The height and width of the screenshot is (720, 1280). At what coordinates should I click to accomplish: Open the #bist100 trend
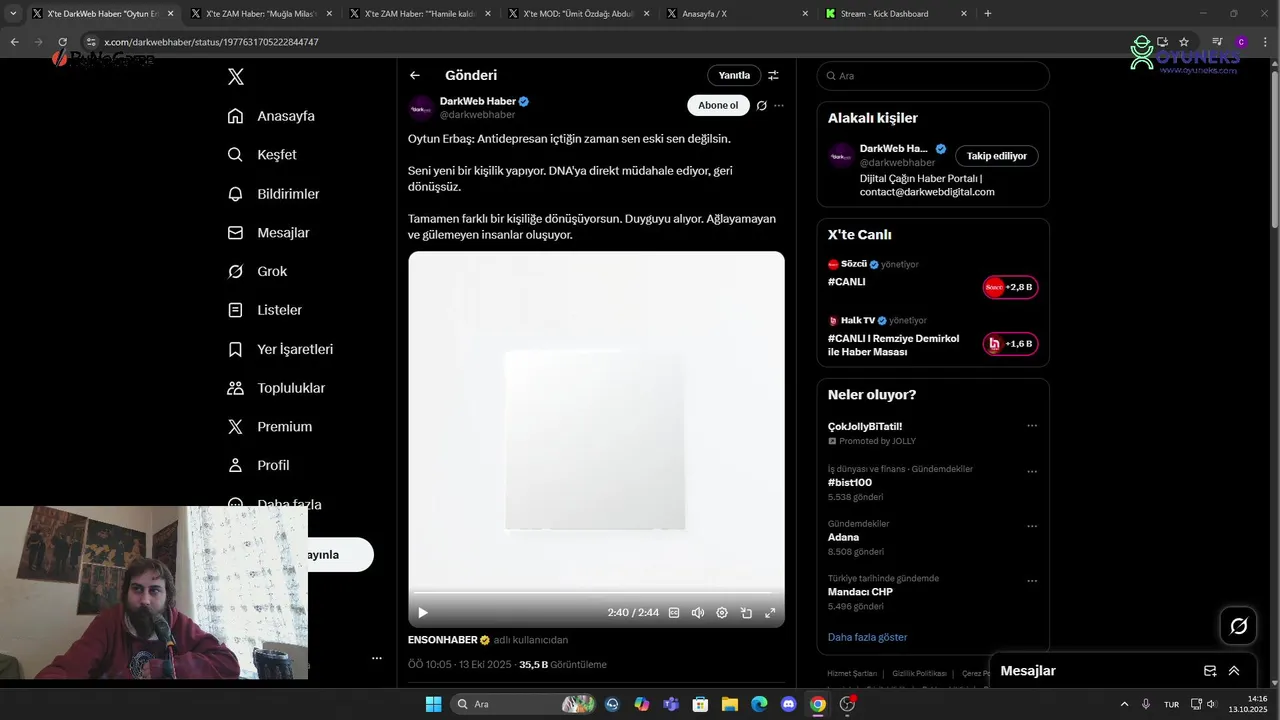coord(850,482)
